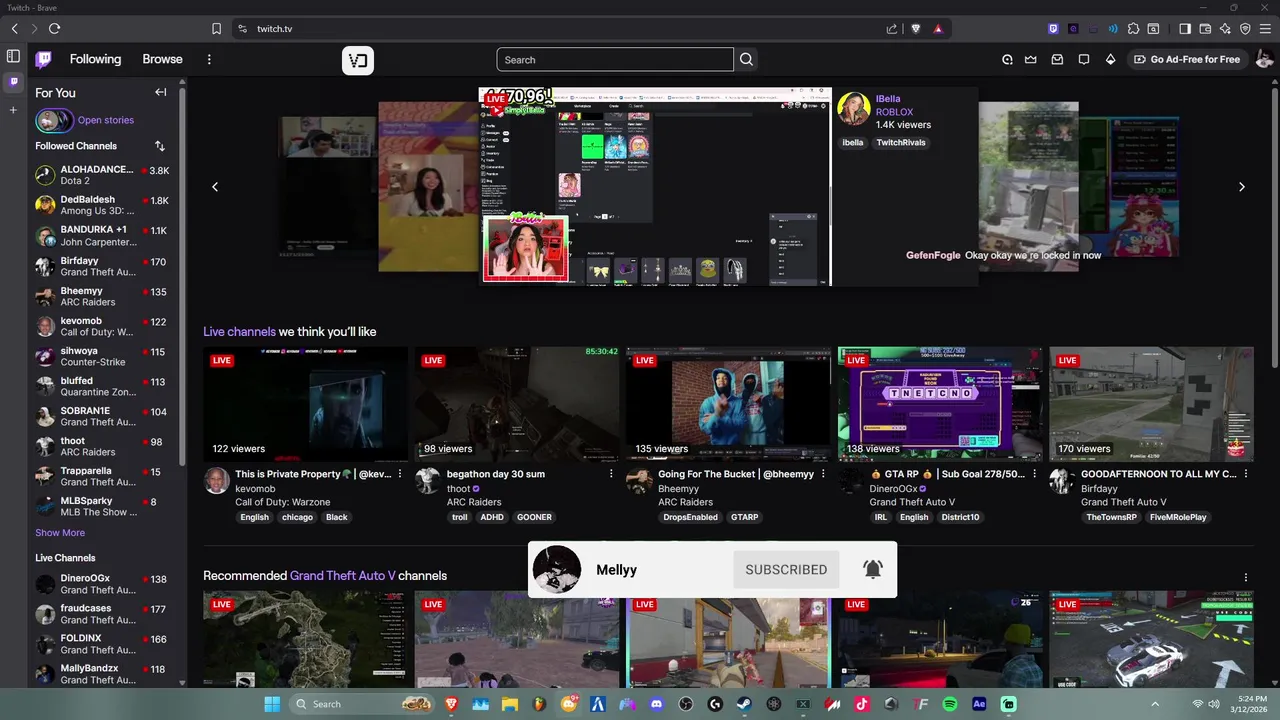Open Brave main hamburger menu
This screenshot has width=1280, height=720.
[1266, 29]
